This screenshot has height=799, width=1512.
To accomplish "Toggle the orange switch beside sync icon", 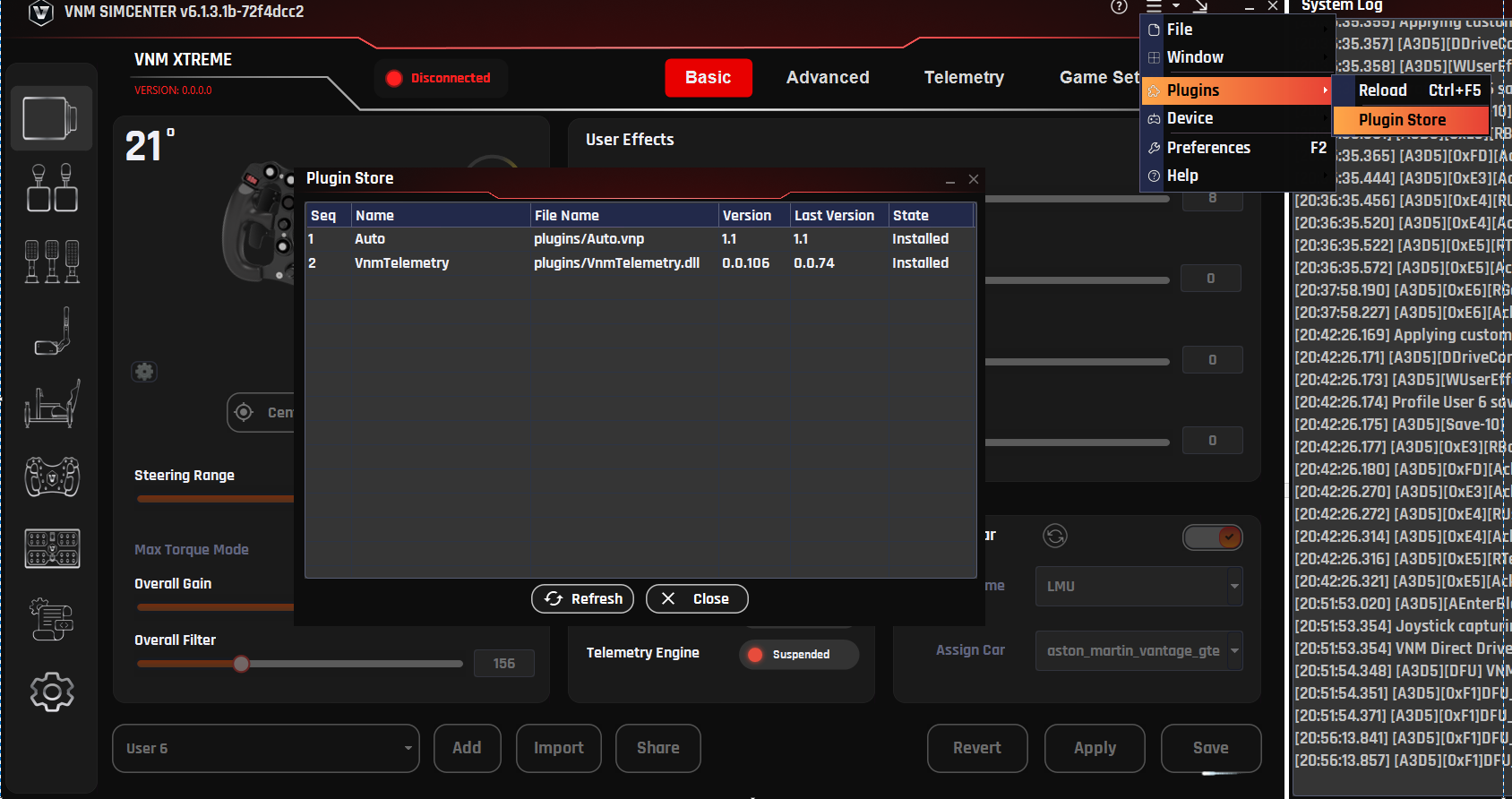I will (x=1213, y=537).
